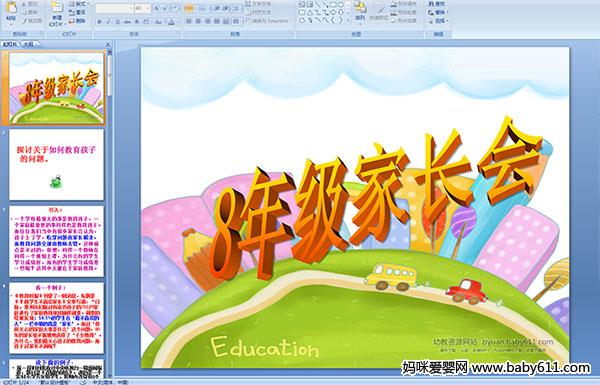
Task: Click the 8年级家长会 WordArt title on slide
Action: (x=375, y=199)
